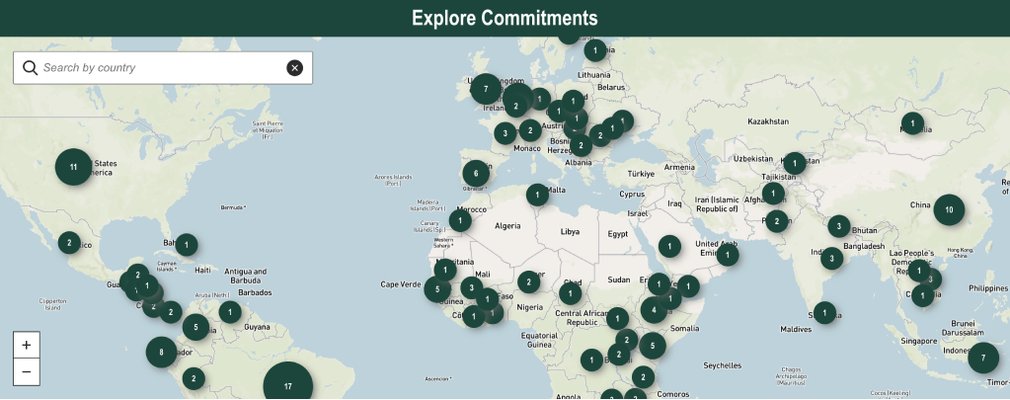Select the Indonesia cluster of 7
Screen dimensions: 1010x400
(983, 357)
